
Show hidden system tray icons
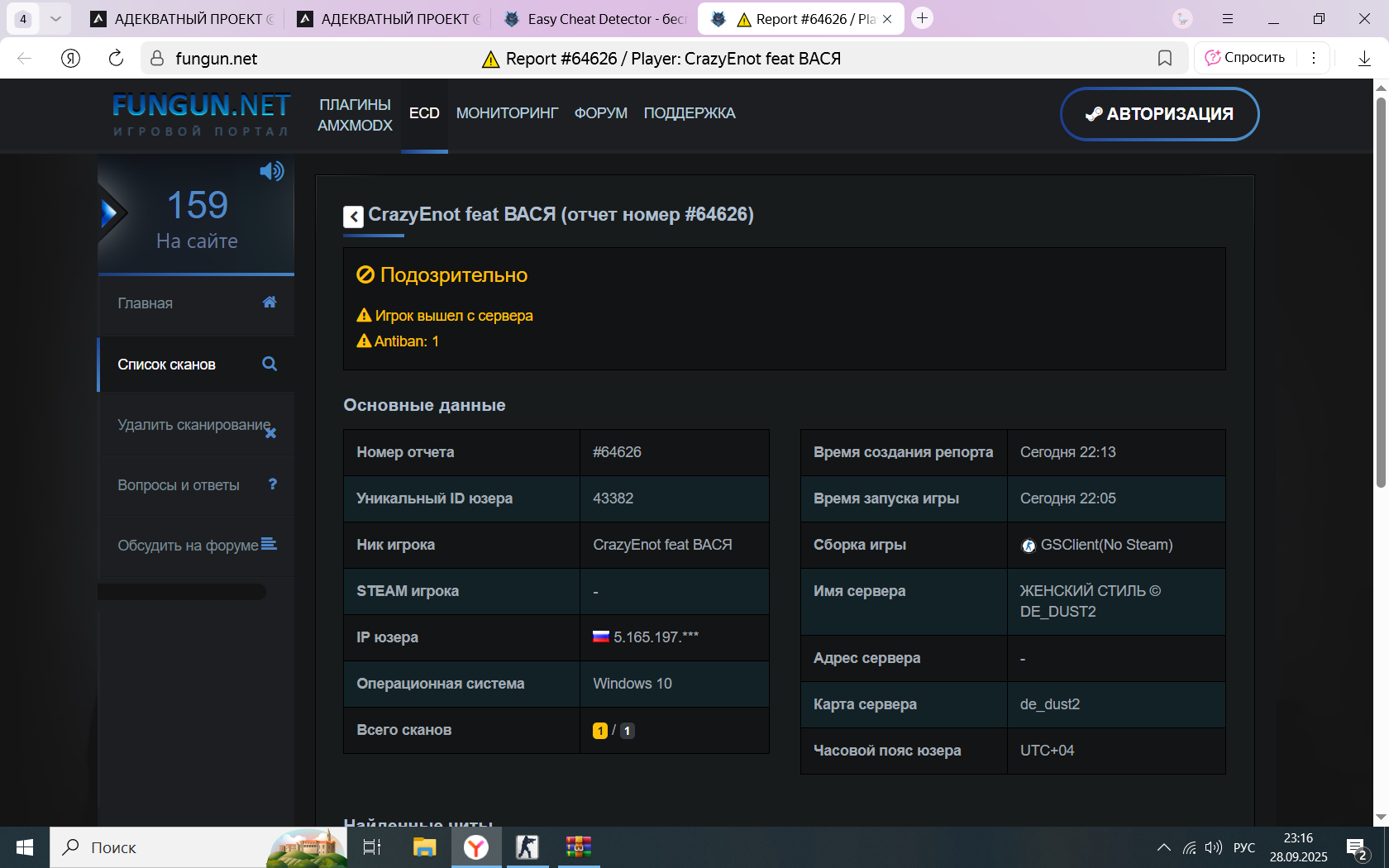(x=1163, y=847)
